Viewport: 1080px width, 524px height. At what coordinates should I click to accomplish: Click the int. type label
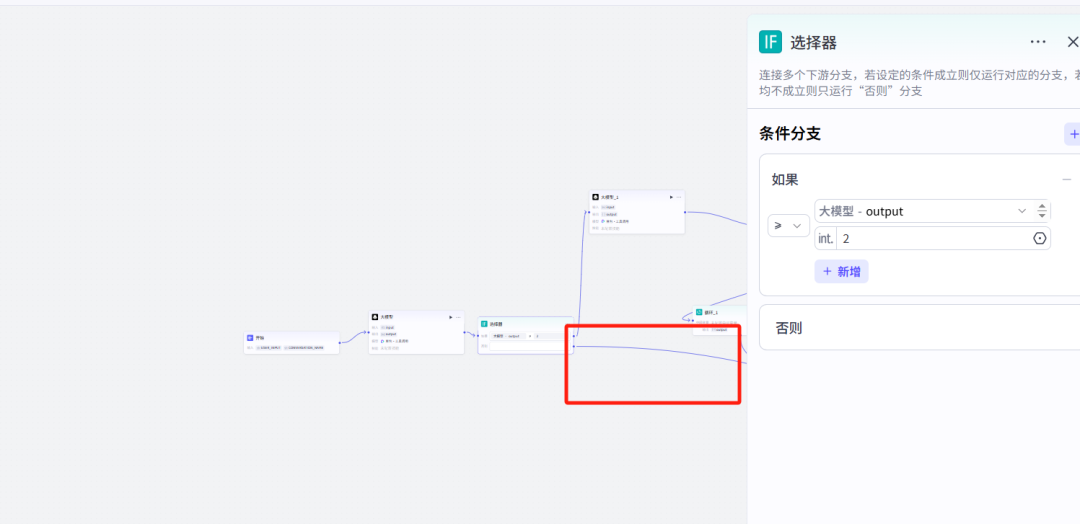point(825,238)
